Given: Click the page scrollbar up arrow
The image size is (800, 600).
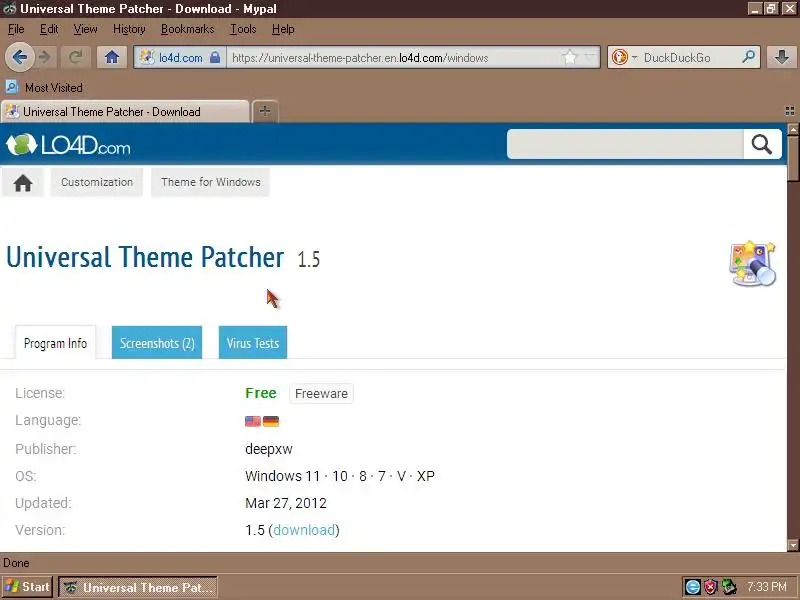Looking at the screenshot, I should point(793,130).
